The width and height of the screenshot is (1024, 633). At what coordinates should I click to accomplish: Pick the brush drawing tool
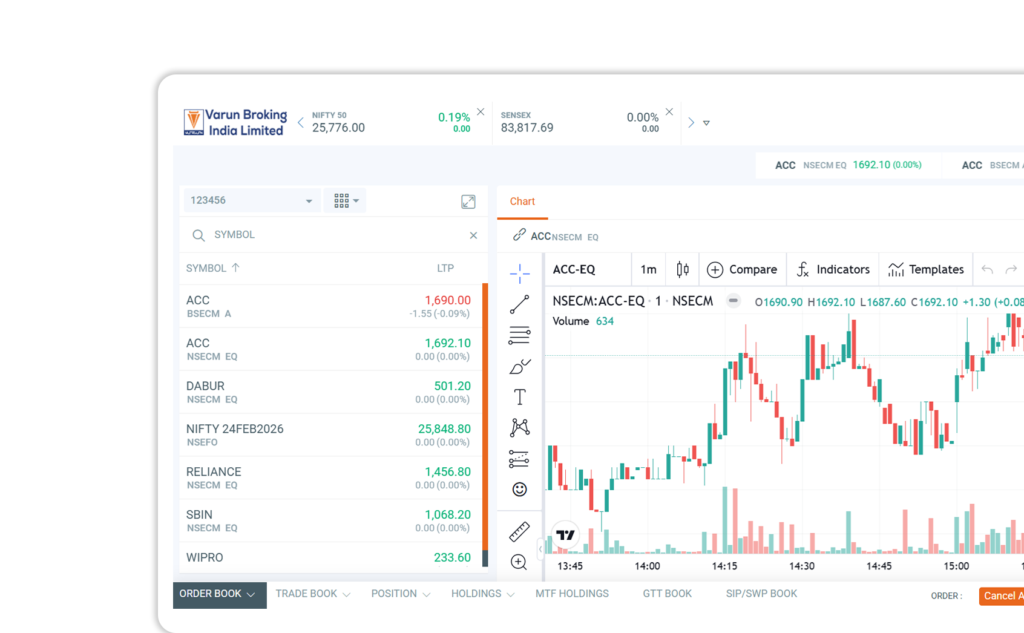tap(519, 367)
